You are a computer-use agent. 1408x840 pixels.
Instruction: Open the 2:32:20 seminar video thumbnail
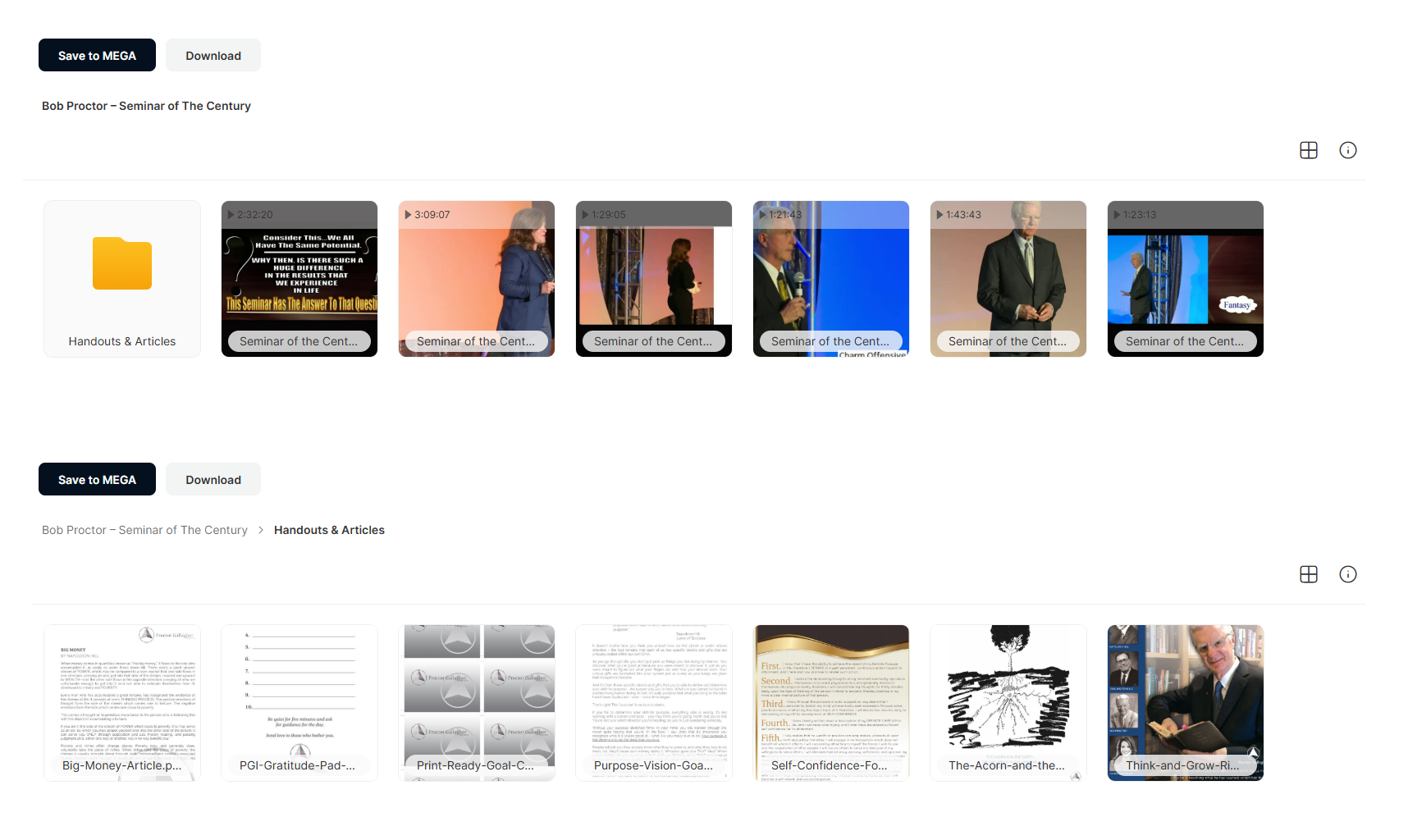(299, 279)
